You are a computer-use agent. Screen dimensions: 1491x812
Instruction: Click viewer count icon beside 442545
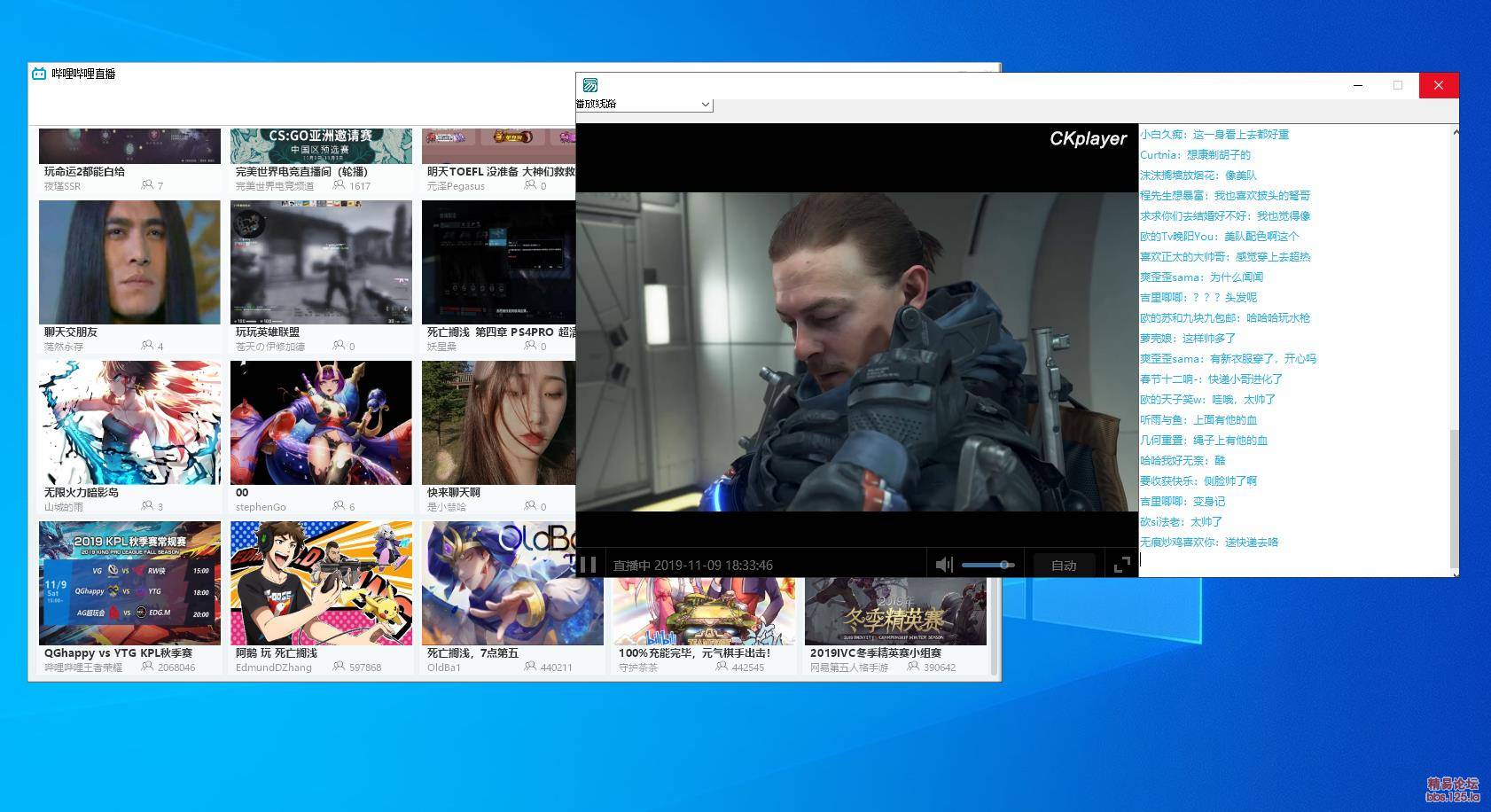[722, 667]
